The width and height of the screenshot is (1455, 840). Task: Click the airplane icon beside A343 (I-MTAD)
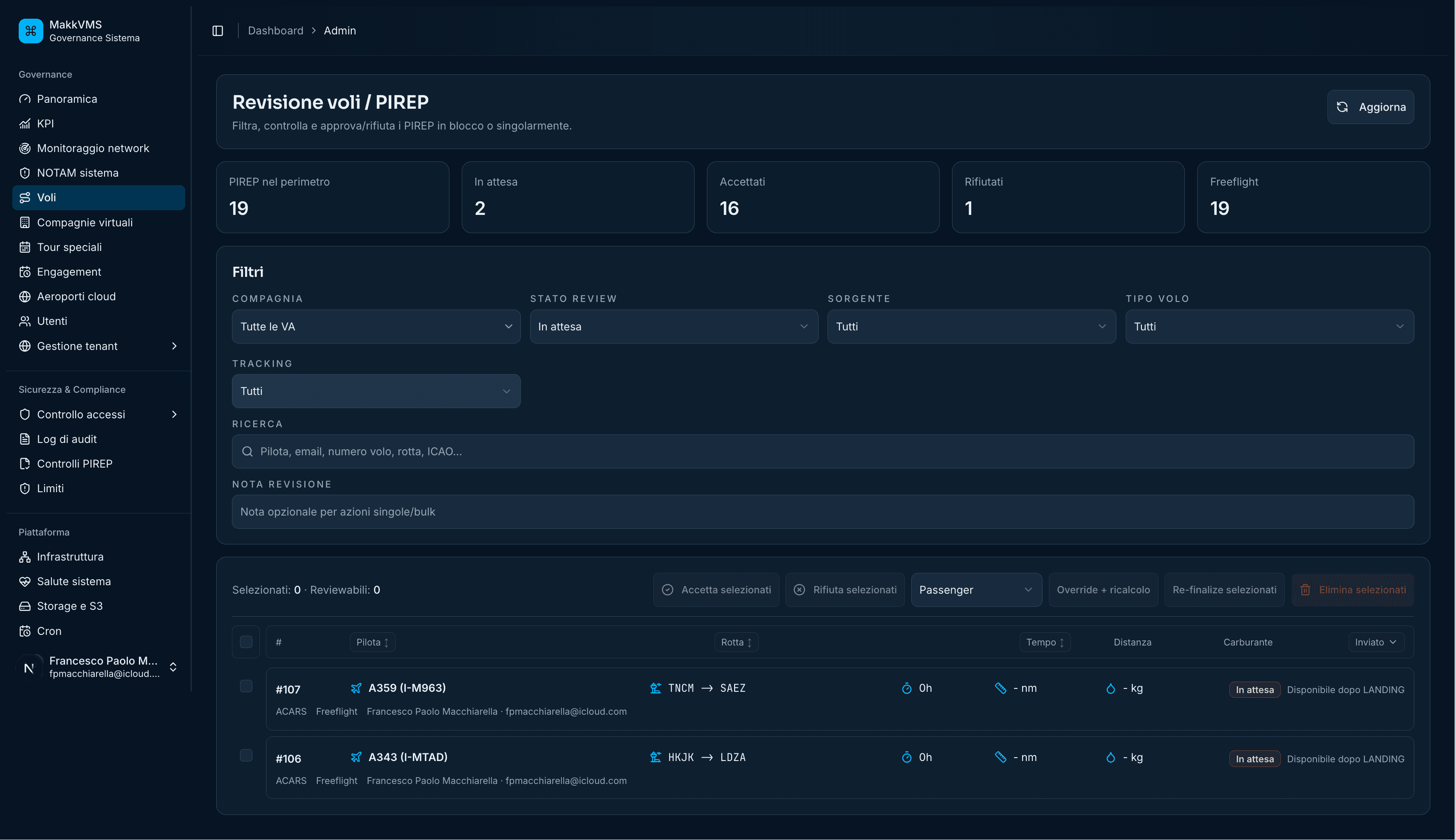356,757
